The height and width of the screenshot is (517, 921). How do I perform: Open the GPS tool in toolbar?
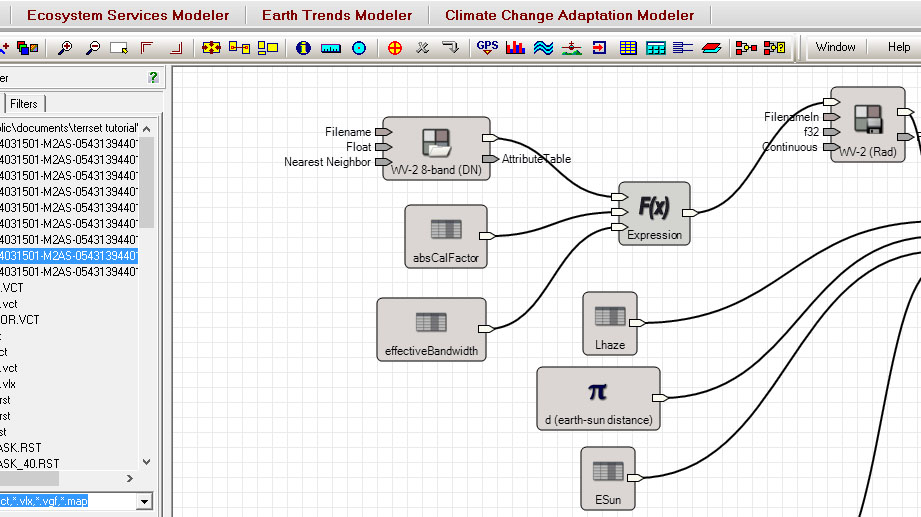point(487,47)
